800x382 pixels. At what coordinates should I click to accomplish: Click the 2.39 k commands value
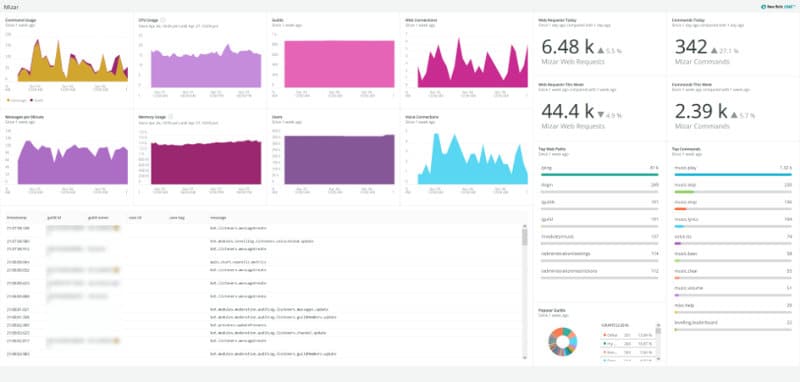[x=701, y=112]
